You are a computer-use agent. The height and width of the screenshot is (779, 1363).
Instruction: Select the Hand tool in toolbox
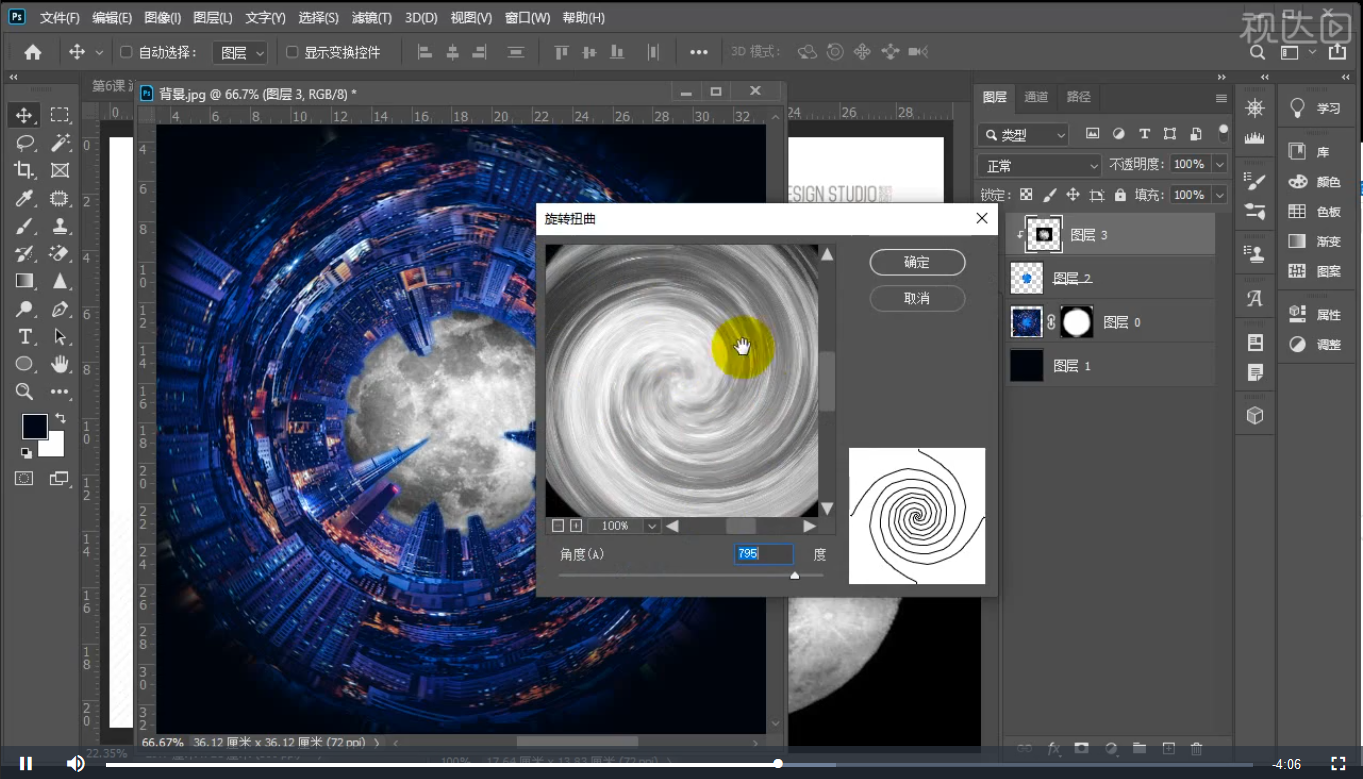pyautogui.click(x=60, y=364)
